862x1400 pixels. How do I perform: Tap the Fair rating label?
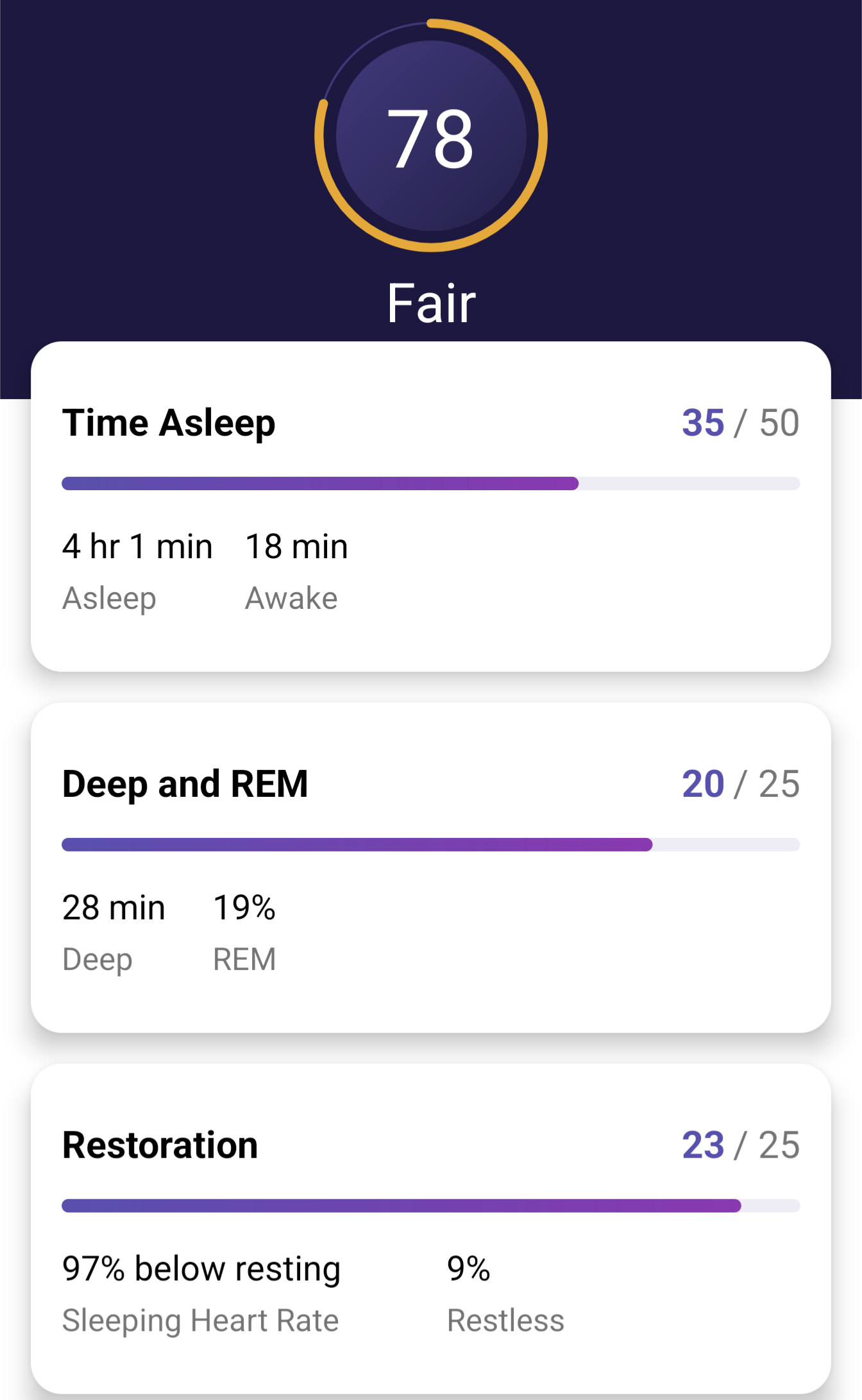431,303
